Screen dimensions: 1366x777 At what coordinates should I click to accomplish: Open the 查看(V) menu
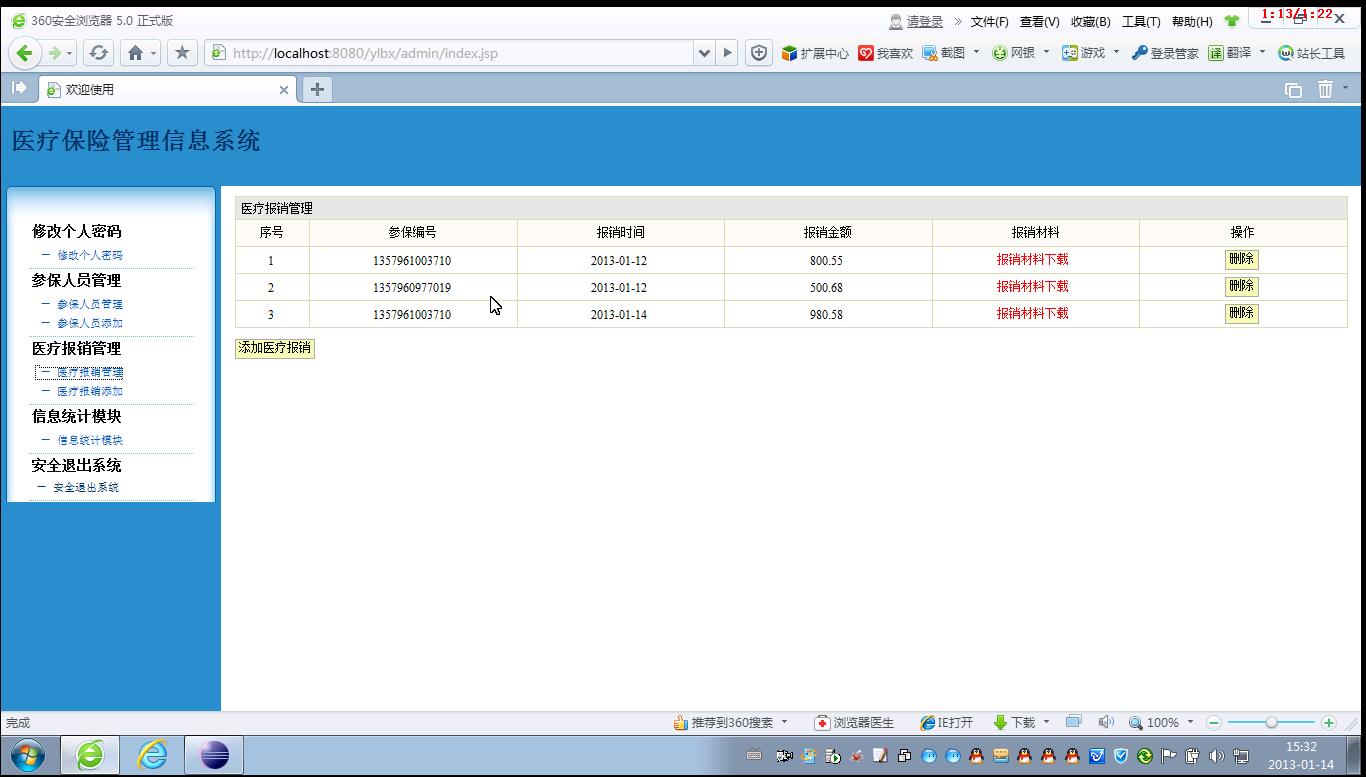pyautogui.click(x=1039, y=21)
